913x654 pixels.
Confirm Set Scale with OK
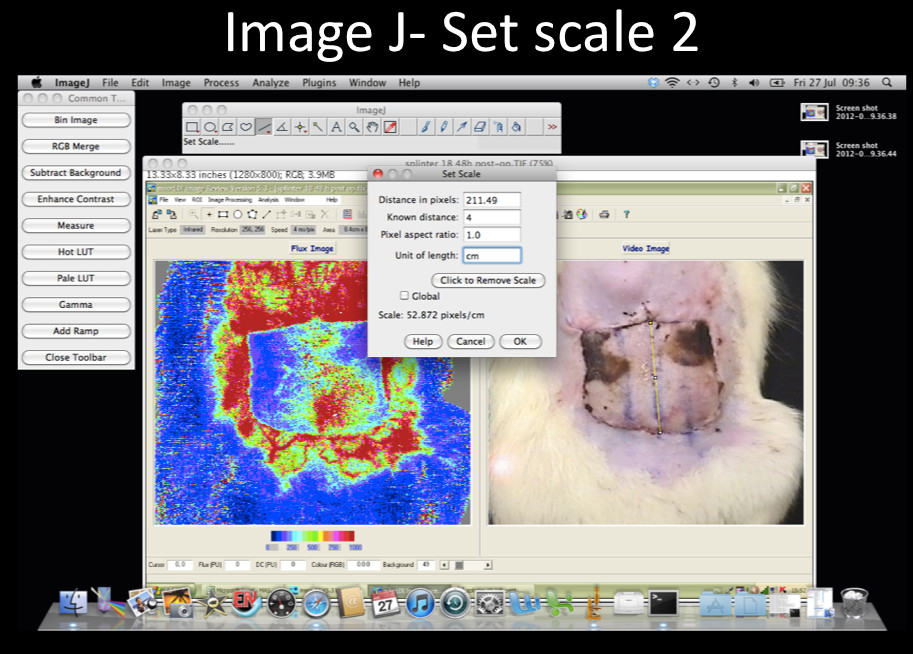click(x=520, y=341)
